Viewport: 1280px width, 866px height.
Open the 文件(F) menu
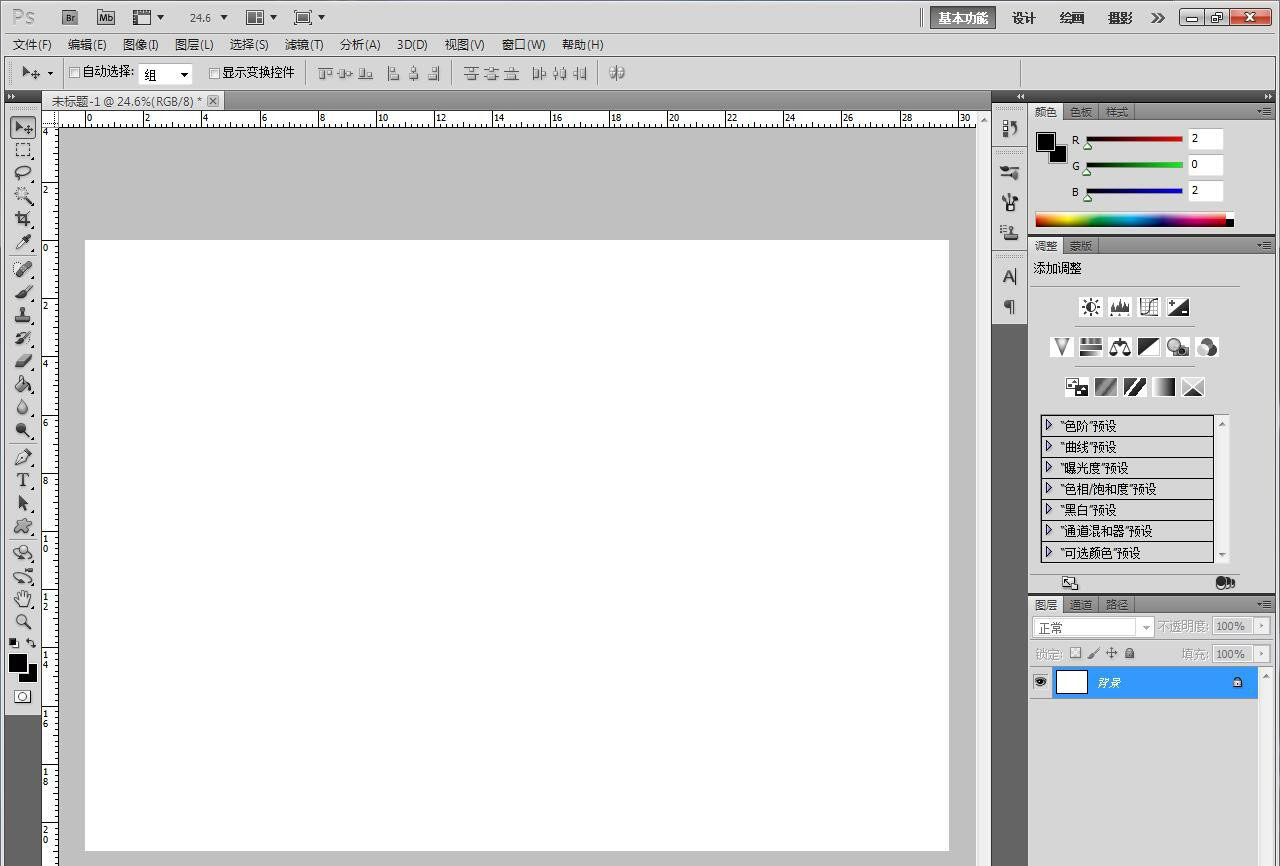[x=32, y=45]
